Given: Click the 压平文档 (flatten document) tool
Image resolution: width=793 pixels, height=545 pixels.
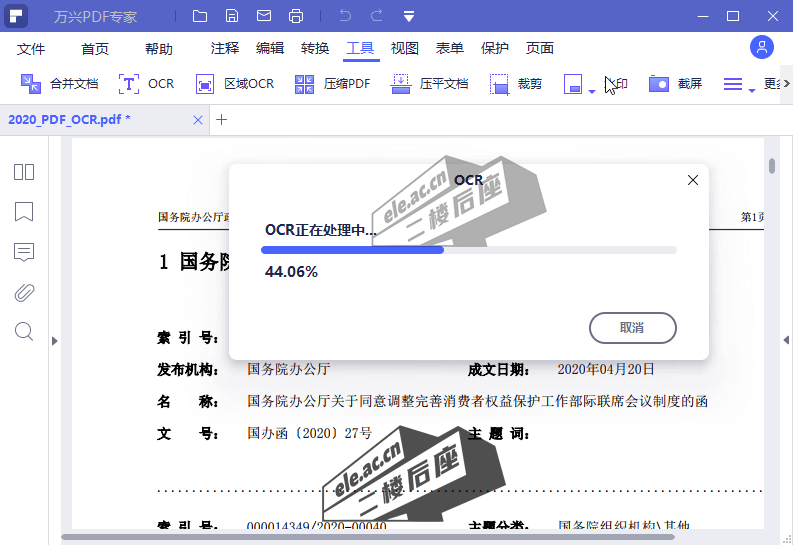Looking at the screenshot, I should click(430, 84).
